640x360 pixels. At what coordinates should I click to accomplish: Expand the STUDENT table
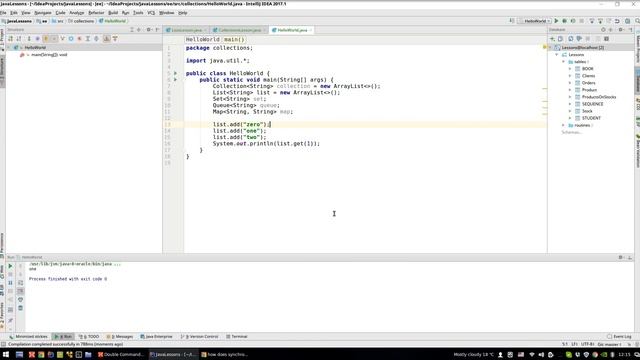pyautogui.click(x=570, y=118)
